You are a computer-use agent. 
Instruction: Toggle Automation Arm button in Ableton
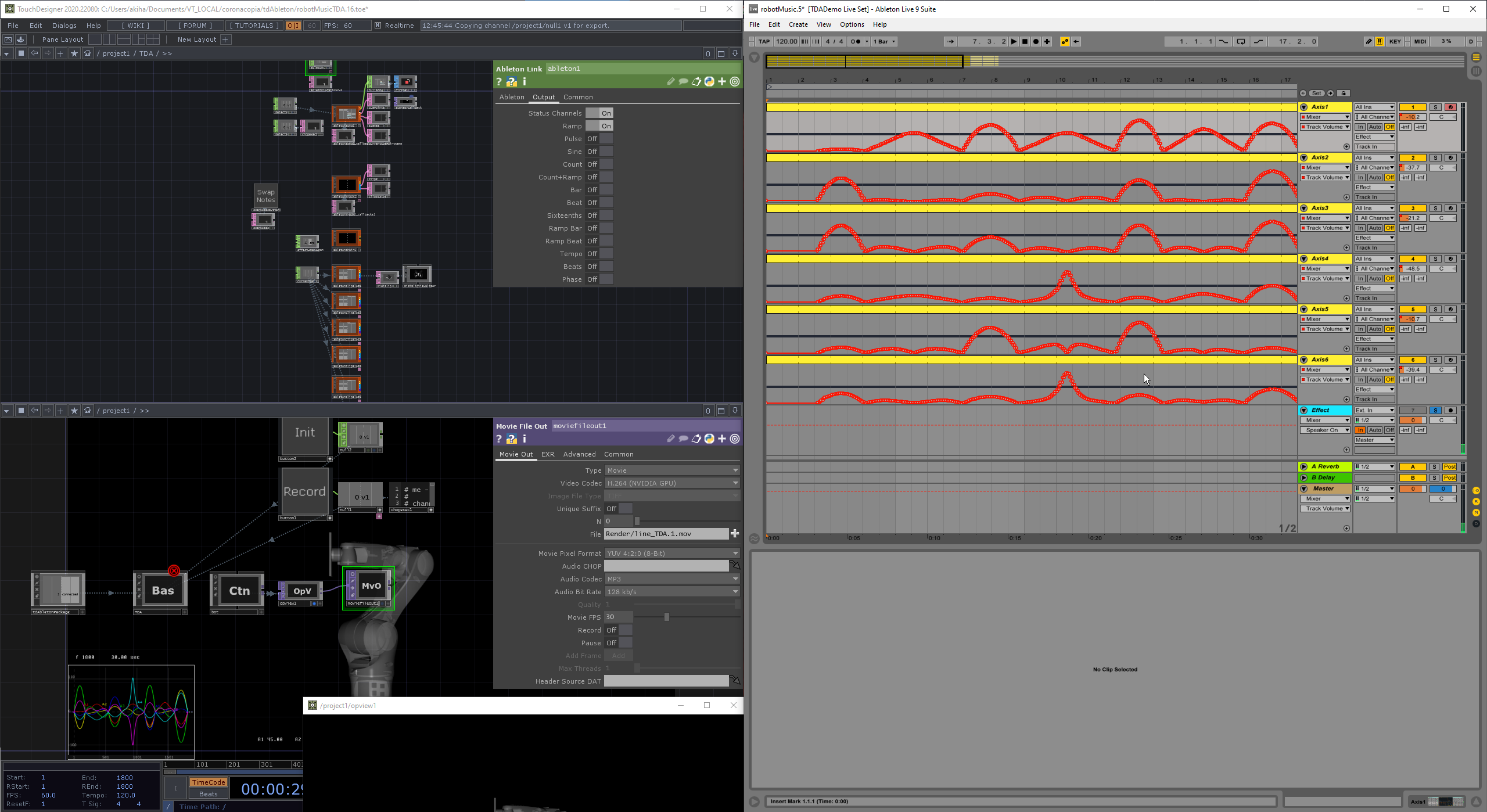tap(1065, 41)
